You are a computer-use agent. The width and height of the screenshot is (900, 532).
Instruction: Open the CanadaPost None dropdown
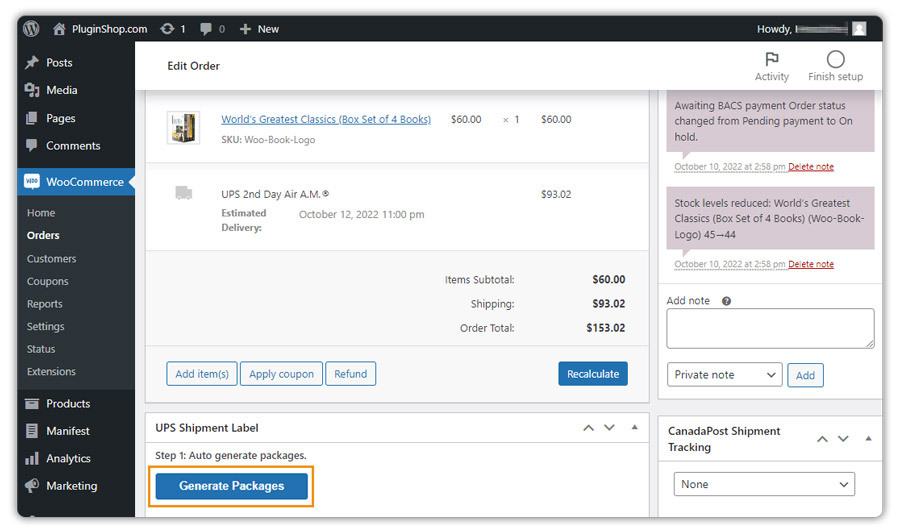point(764,484)
